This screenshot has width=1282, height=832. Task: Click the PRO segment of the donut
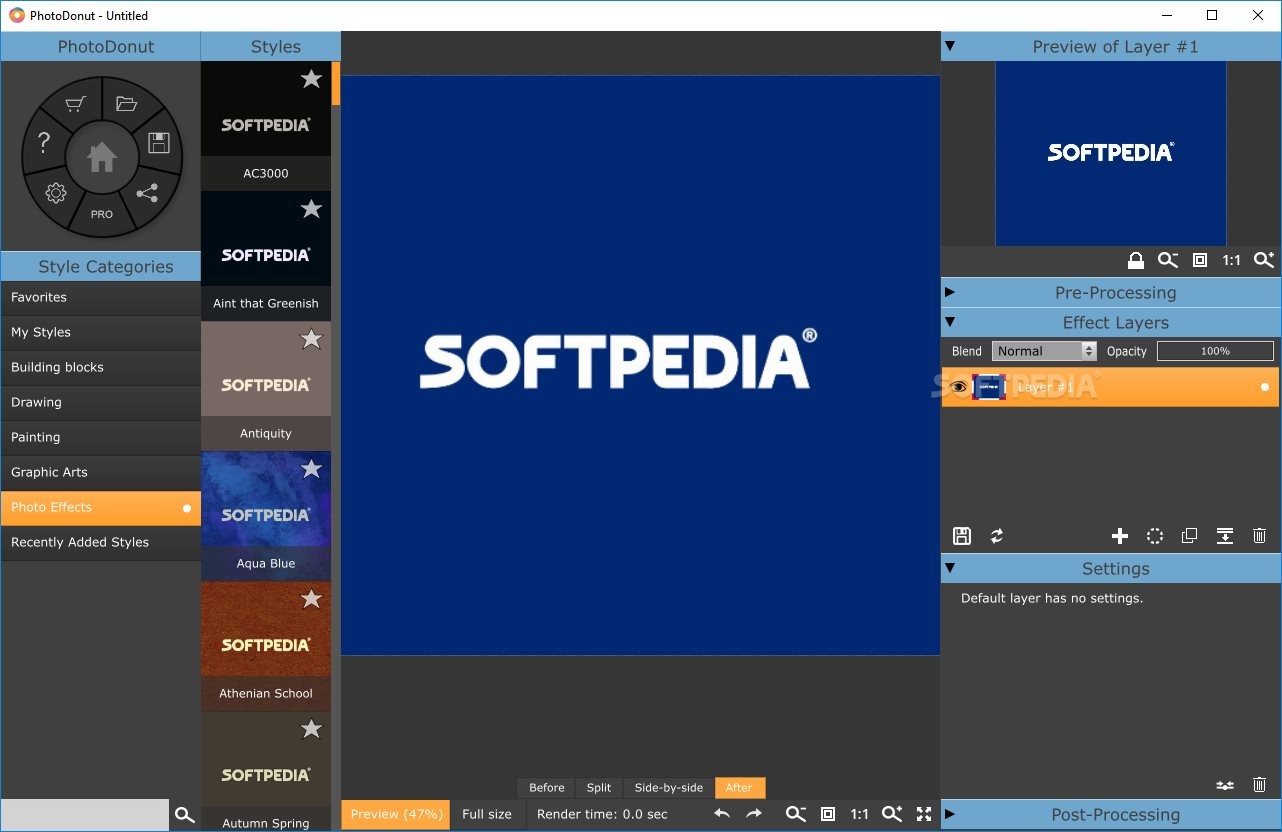tap(102, 214)
